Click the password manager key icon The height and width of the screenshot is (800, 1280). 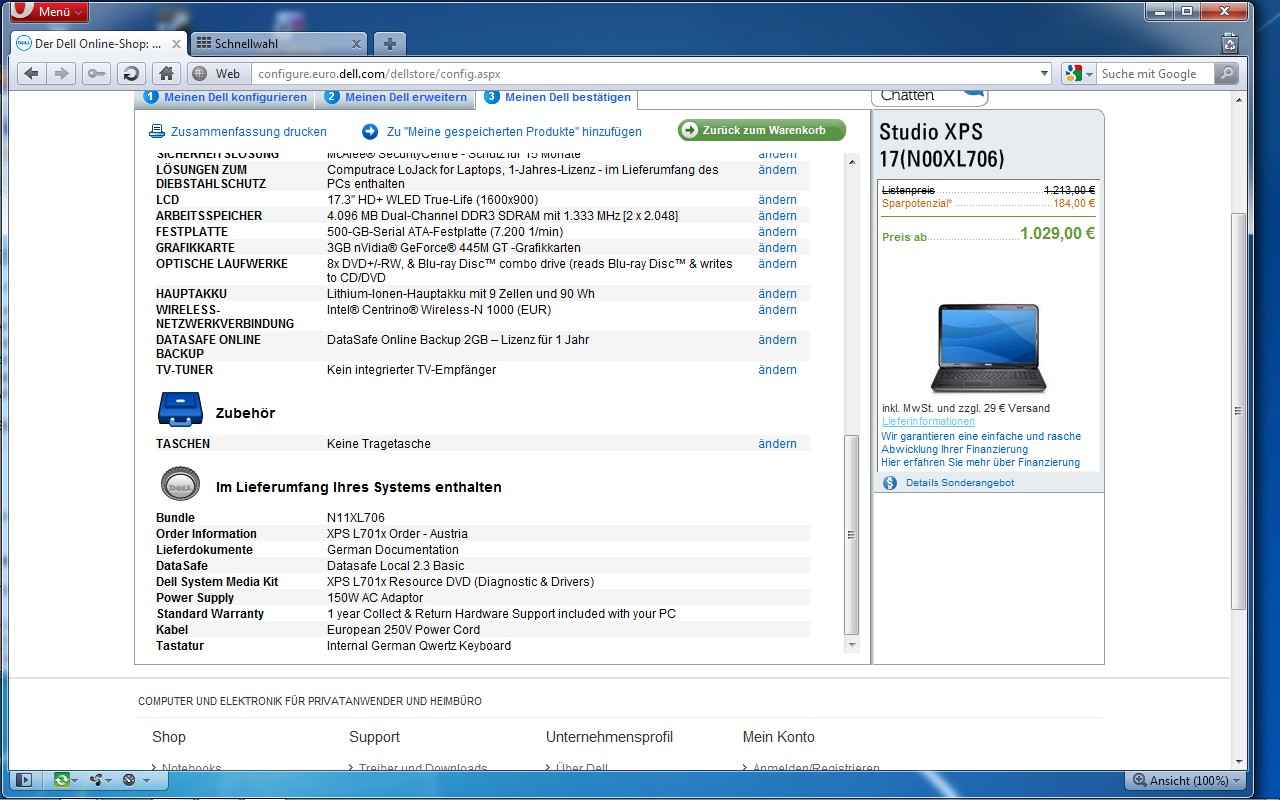coord(96,73)
